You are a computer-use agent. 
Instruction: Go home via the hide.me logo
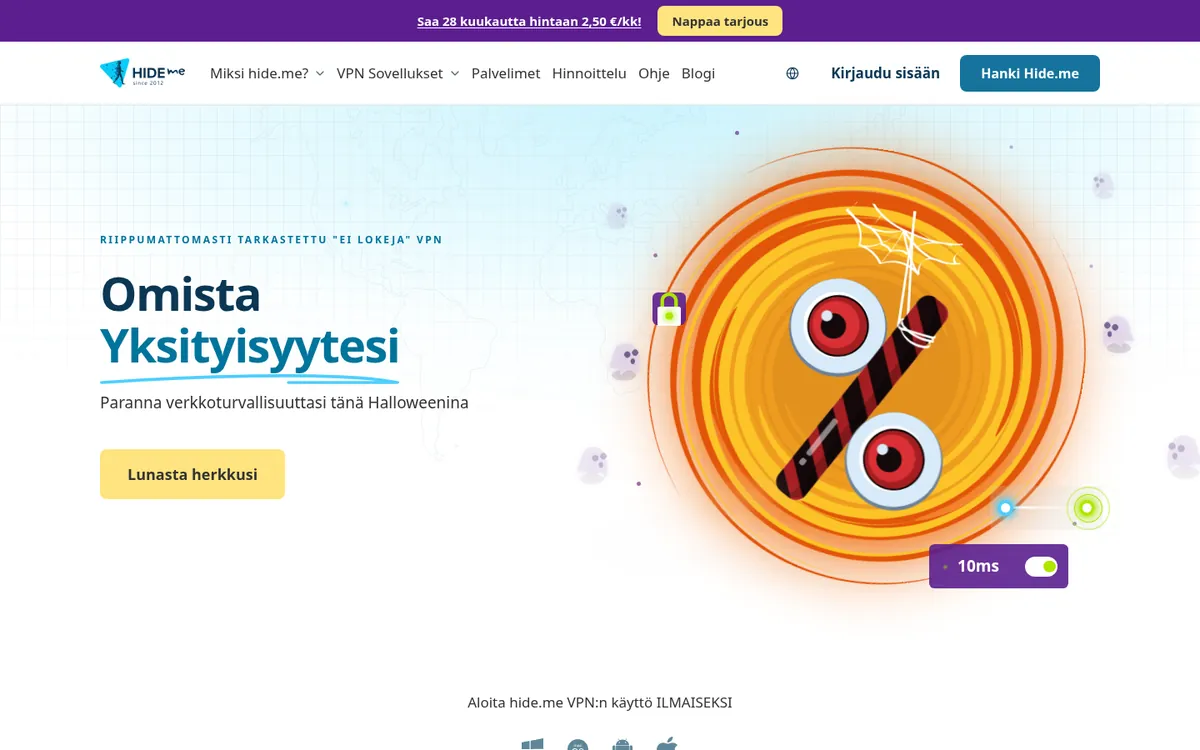[x=143, y=73]
